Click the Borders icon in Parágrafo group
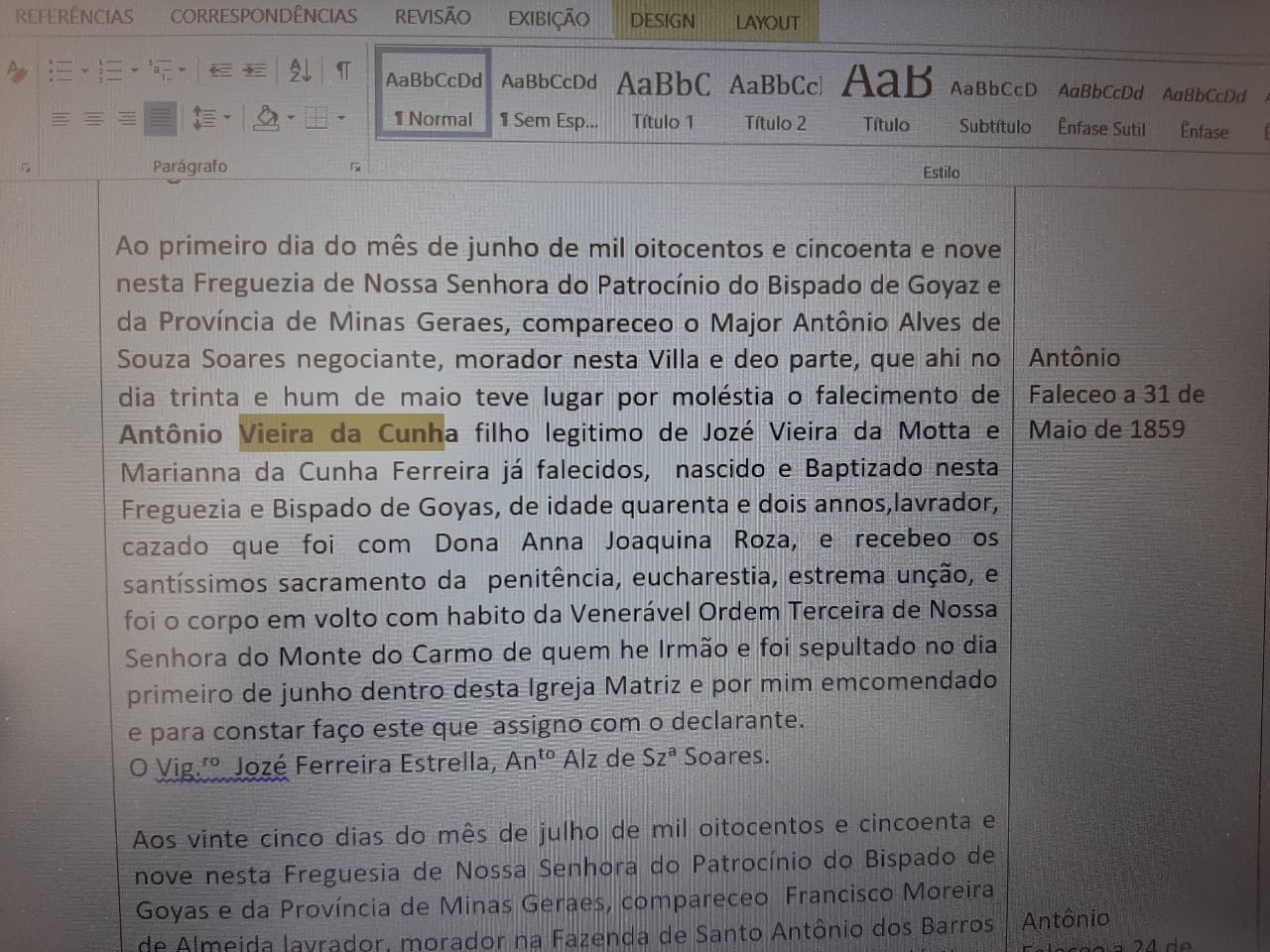1270x952 pixels. 317,119
